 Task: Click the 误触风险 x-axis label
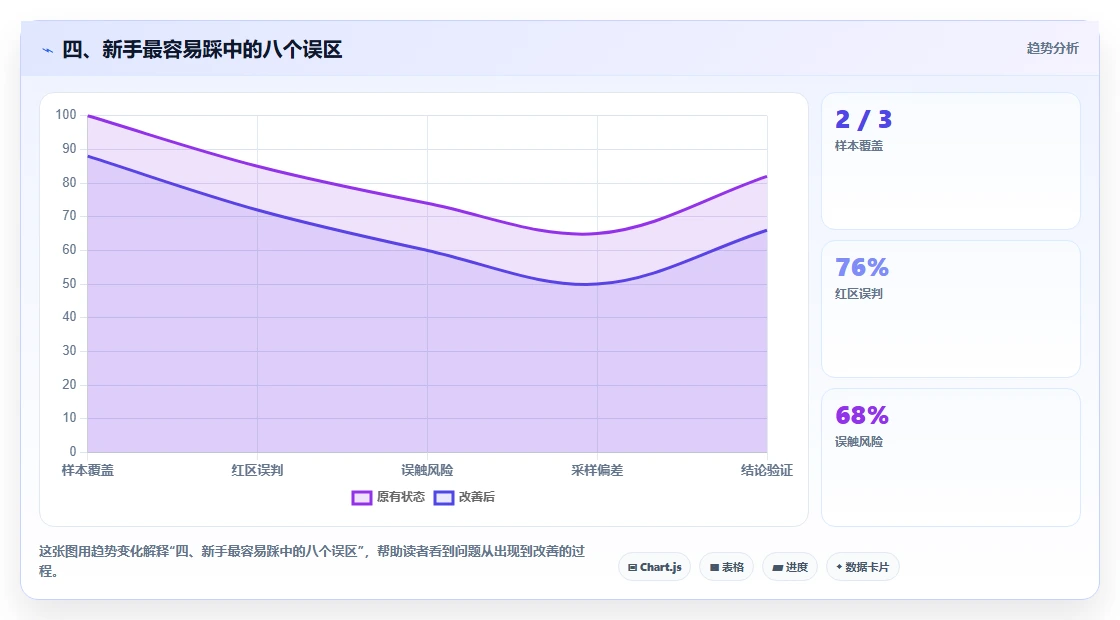427,470
